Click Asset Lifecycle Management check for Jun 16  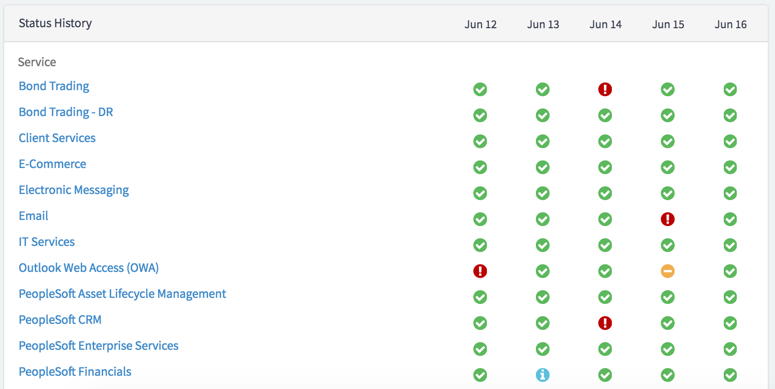[730, 297]
